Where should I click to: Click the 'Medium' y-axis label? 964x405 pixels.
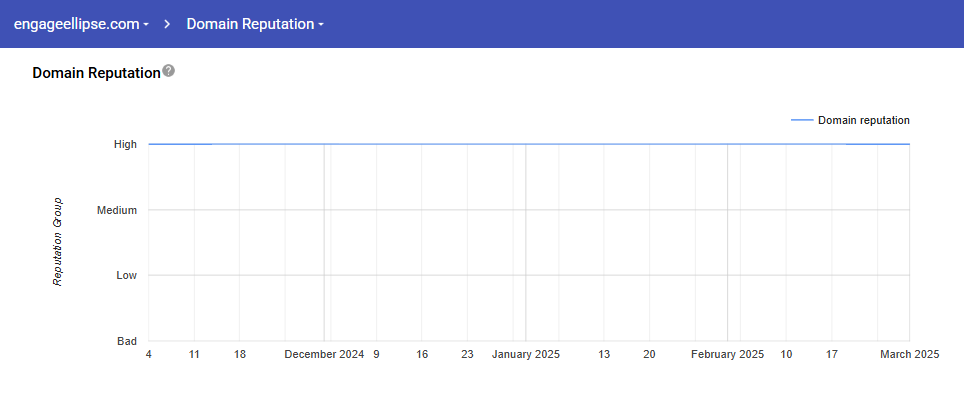click(117, 210)
